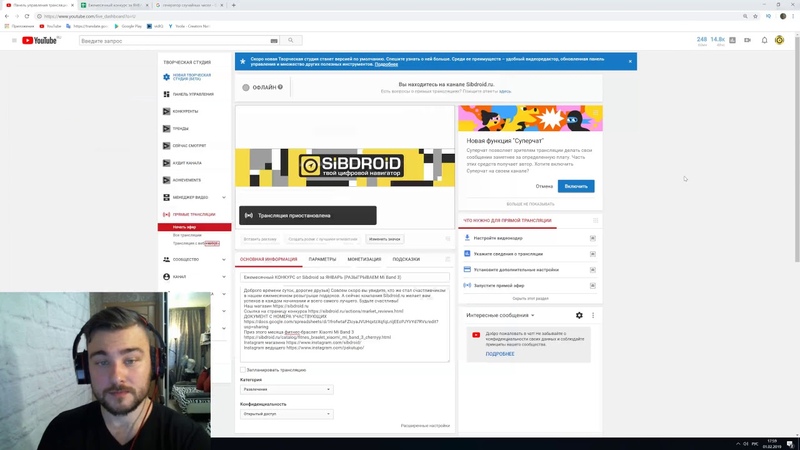Switch to Основная информация tab

pos(268,260)
